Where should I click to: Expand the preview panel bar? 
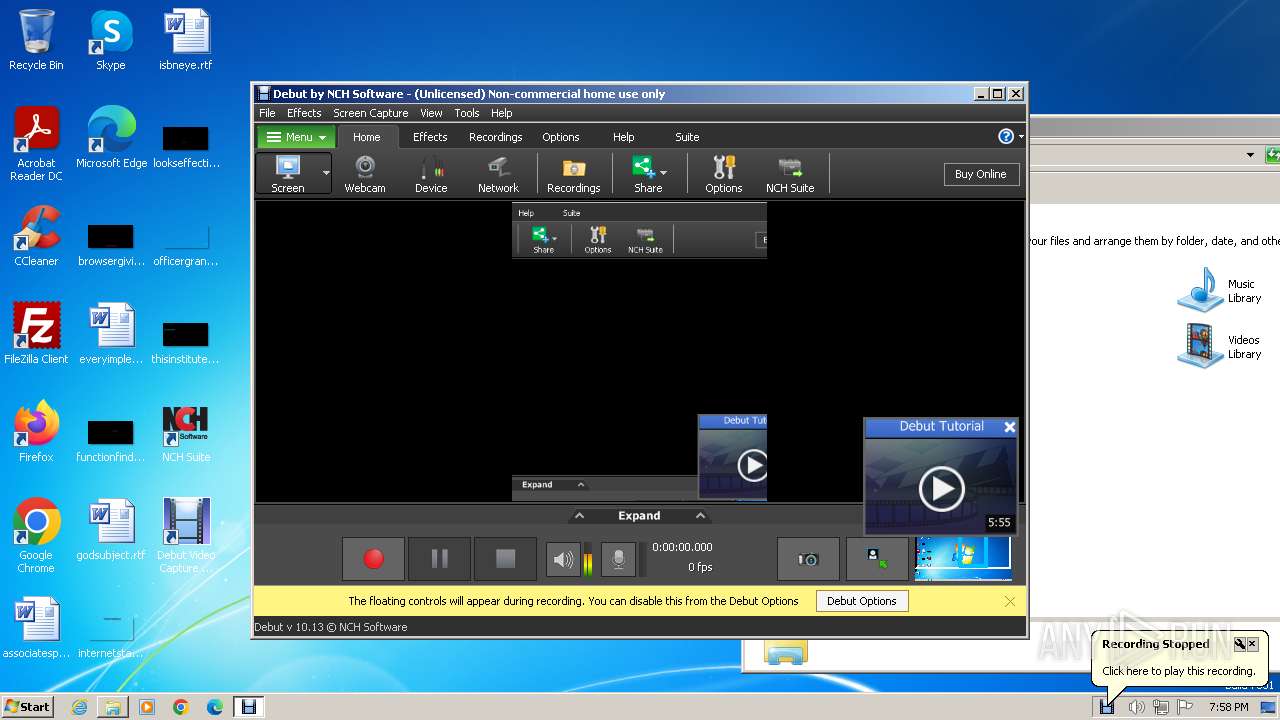click(639, 516)
